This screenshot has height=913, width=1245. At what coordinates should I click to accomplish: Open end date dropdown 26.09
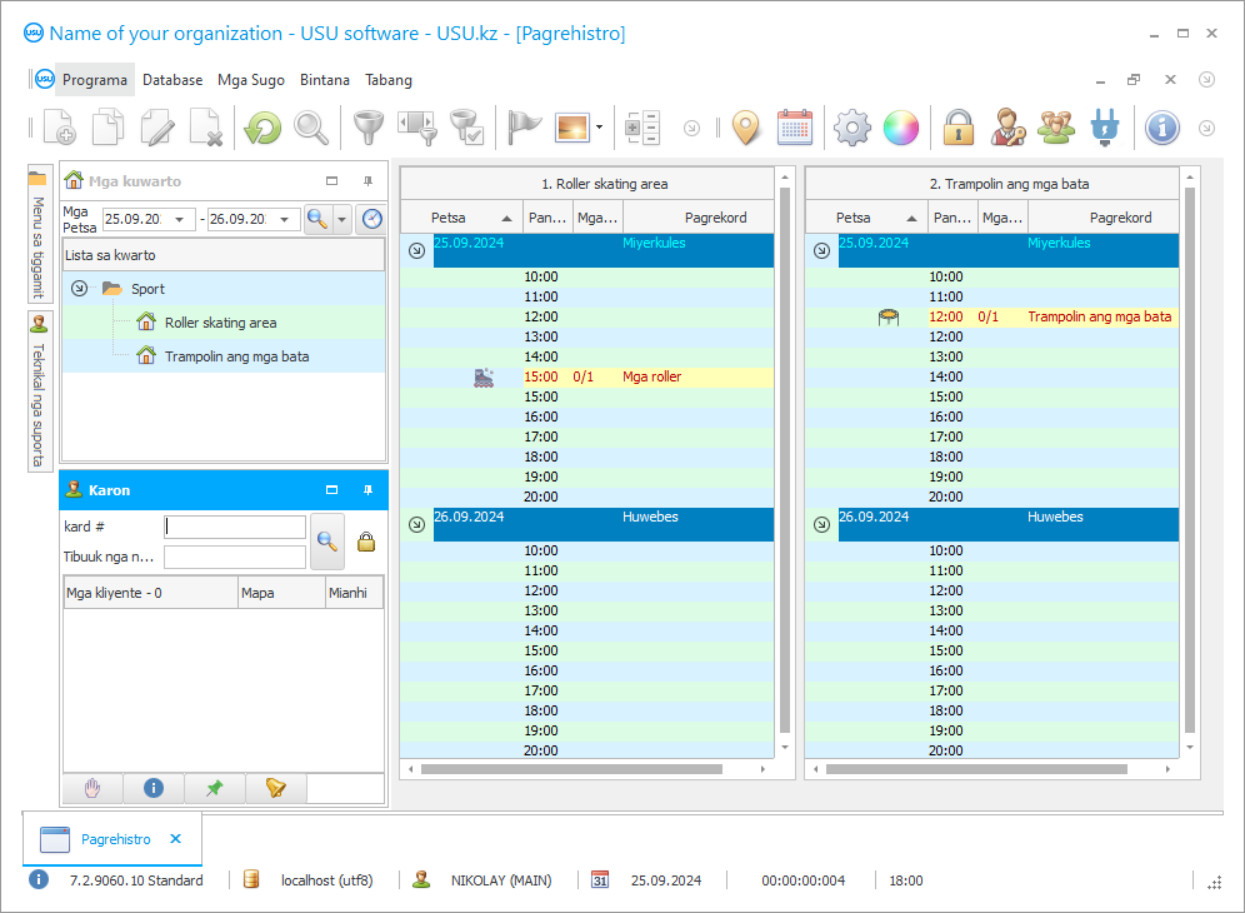point(286,219)
